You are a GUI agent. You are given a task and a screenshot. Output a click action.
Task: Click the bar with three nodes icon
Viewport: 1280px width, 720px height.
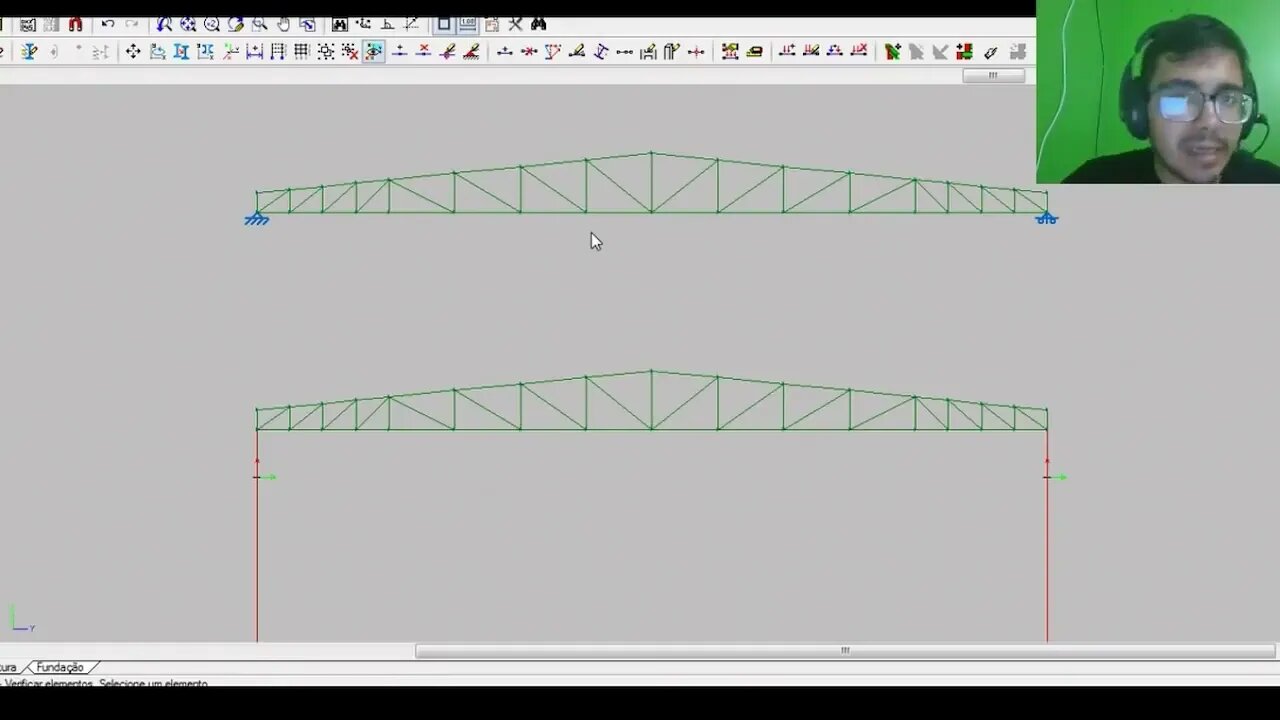tap(625, 51)
